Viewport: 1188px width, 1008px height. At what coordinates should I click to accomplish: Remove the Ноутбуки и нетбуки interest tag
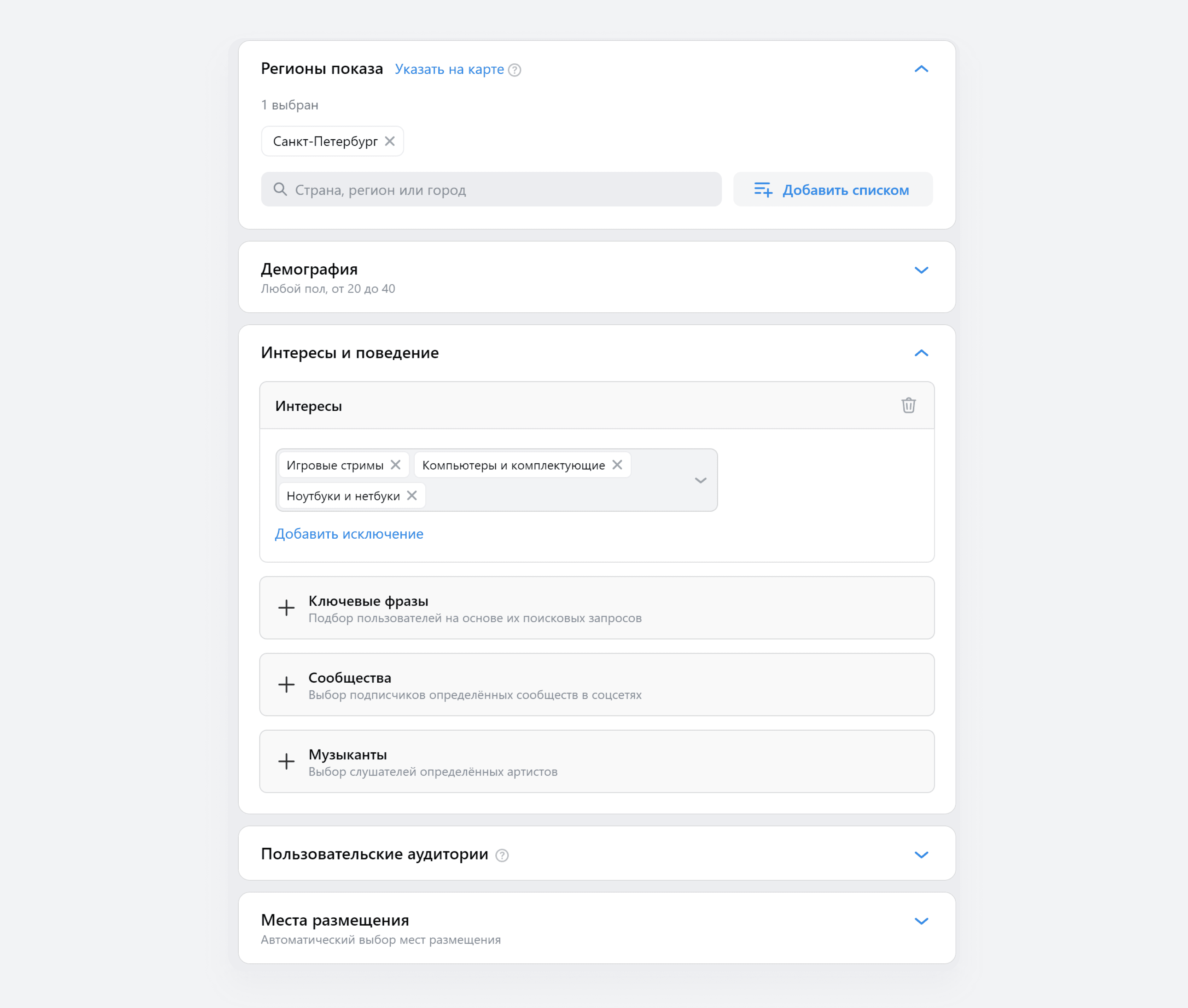(412, 496)
